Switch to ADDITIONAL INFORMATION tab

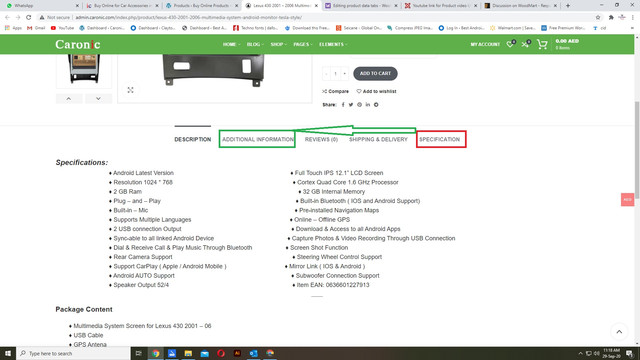coord(258,140)
